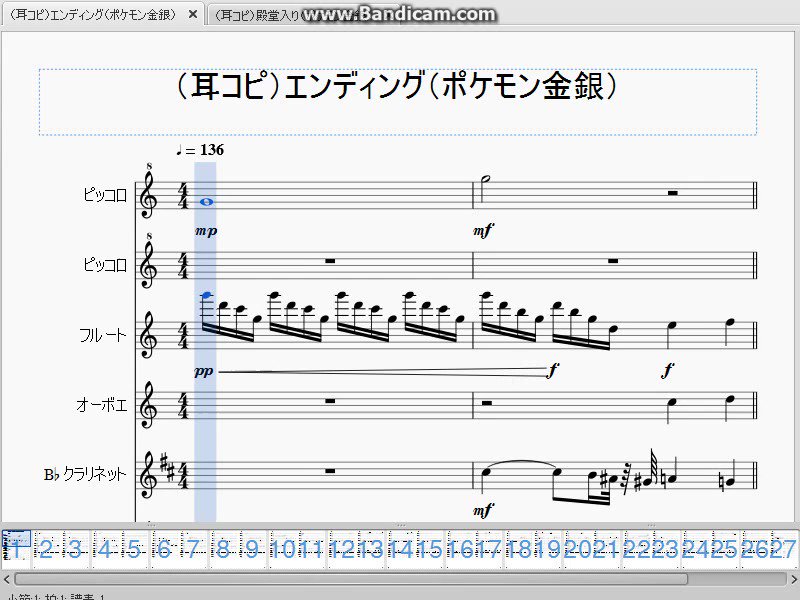Click the navigator scroll right arrow
Screen dimensions: 800x600
(x=793, y=579)
